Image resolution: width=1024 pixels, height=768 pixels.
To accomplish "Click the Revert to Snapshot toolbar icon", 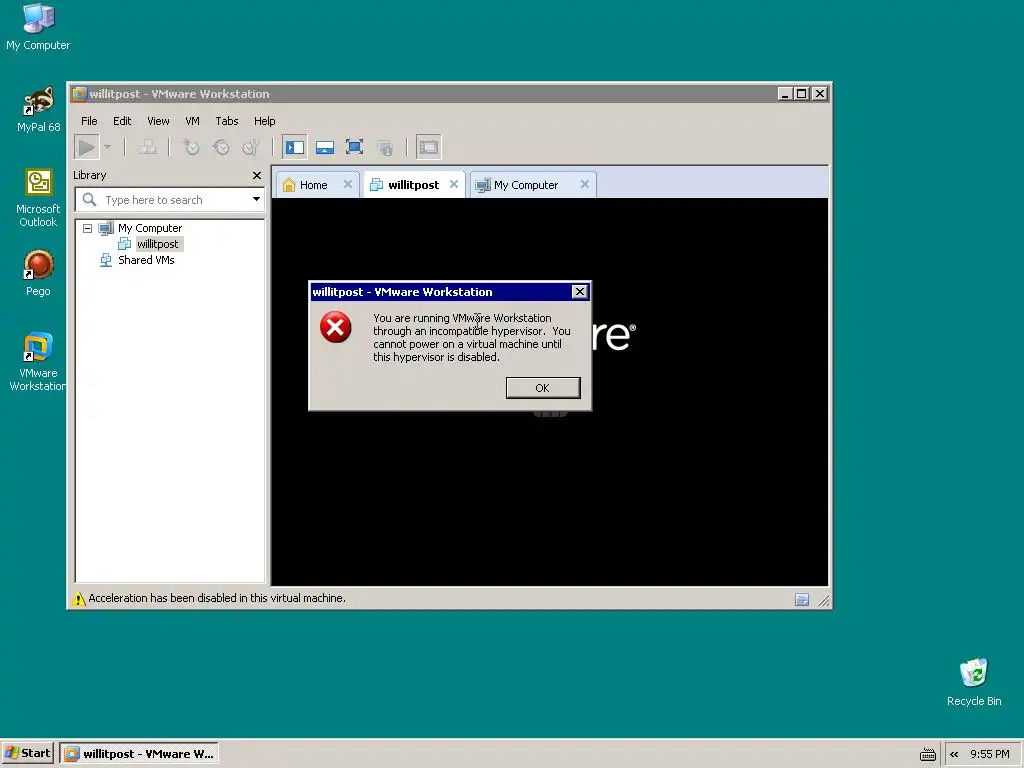I will [221, 148].
